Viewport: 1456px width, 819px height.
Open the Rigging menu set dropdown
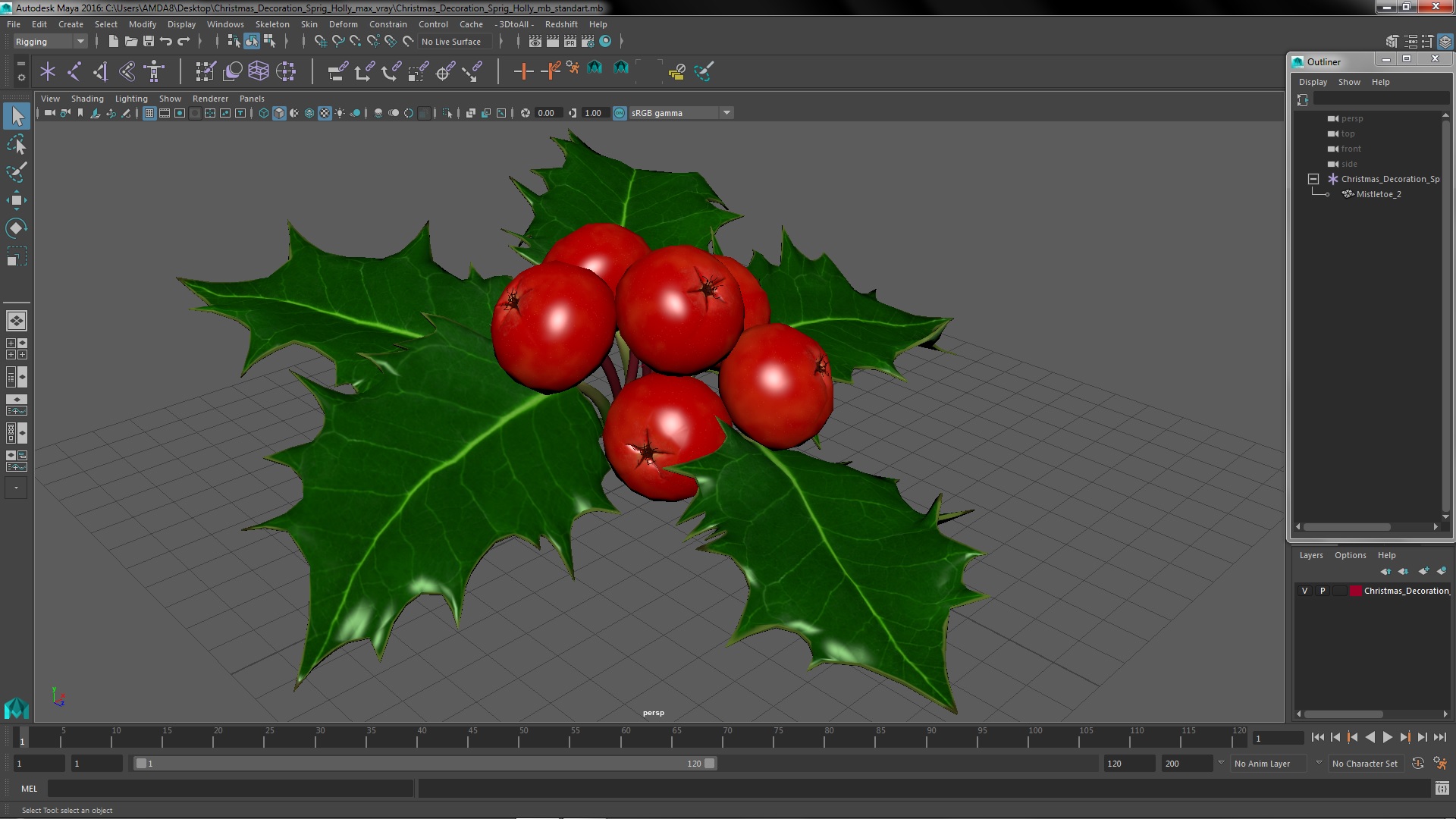[50, 42]
